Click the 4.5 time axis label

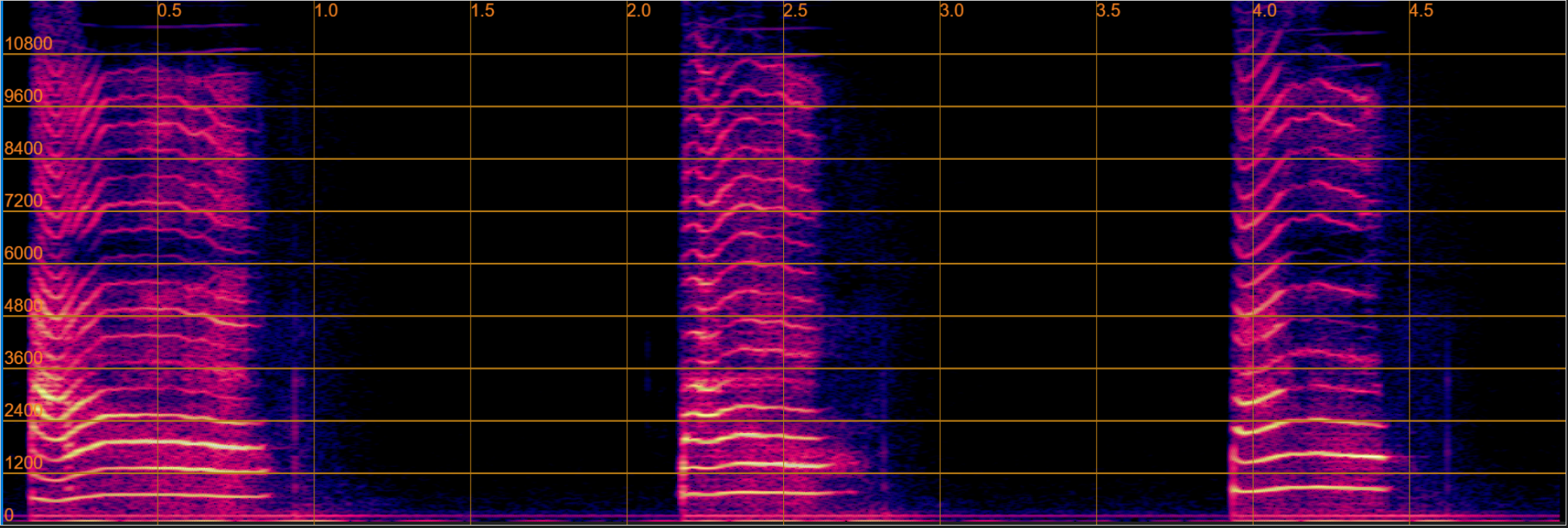click(x=1421, y=11)
